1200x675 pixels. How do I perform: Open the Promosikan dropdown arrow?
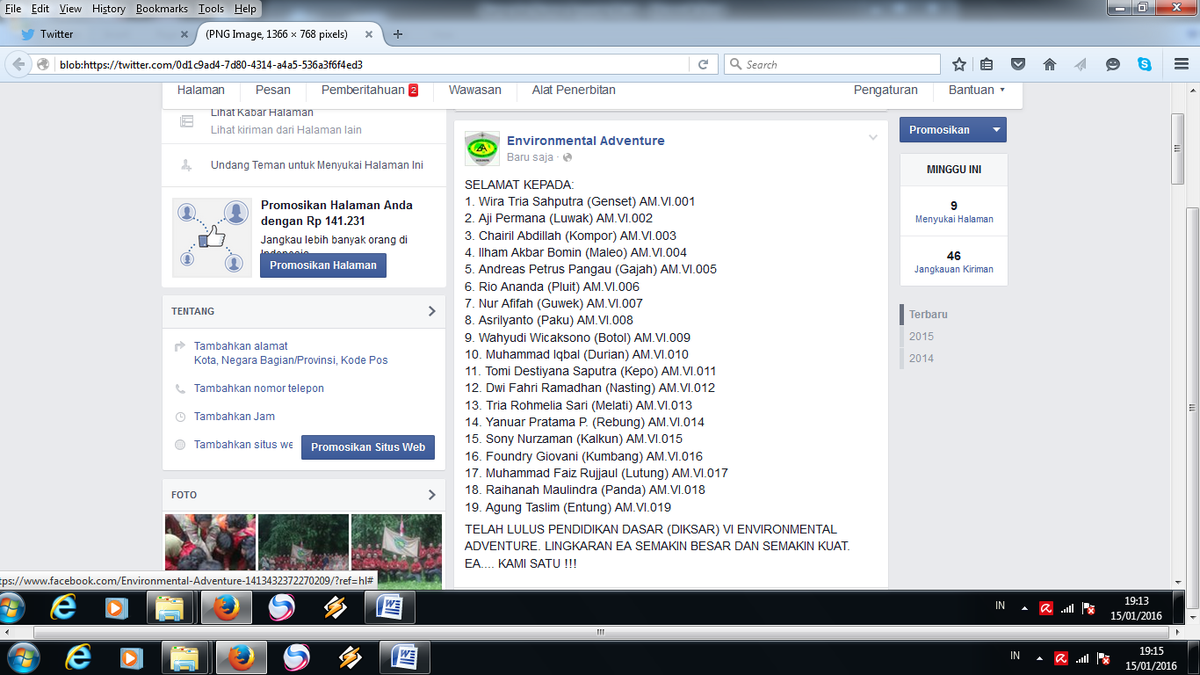pos(995,130)
